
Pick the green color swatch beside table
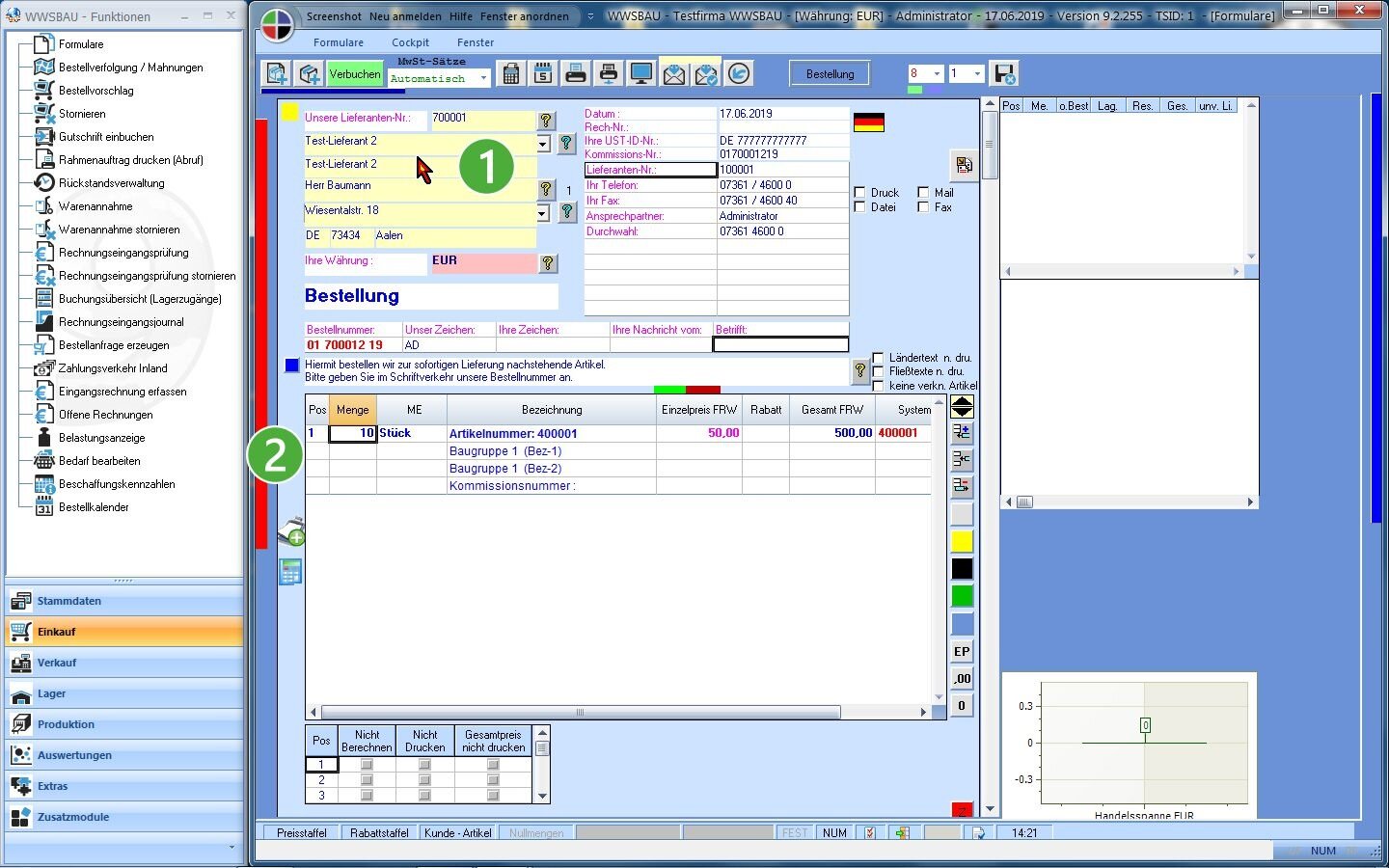pos(962,595)
